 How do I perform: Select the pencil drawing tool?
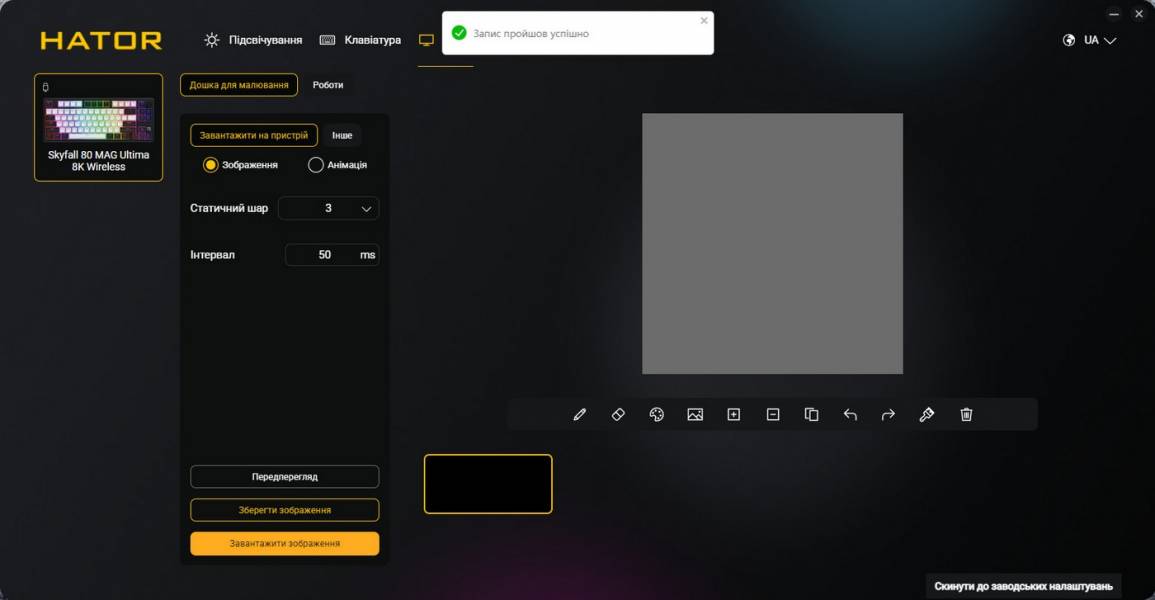point(580,414)
